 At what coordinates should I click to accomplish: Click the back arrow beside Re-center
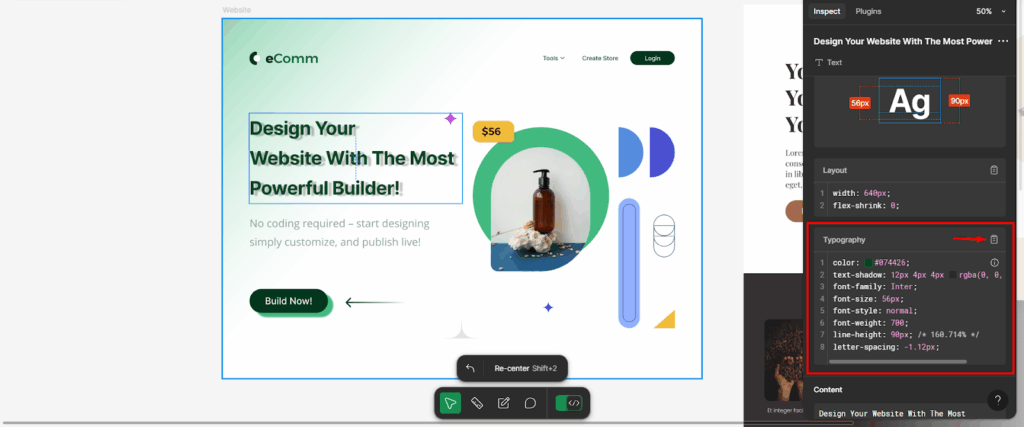click(x=470, y=368)
